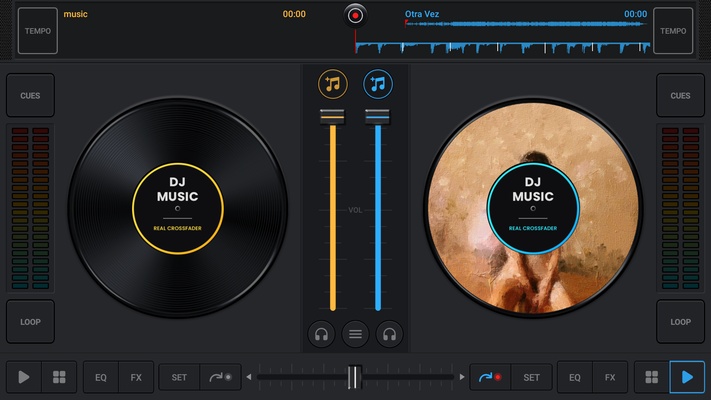Tap the left black vinyl turntable

178,208
